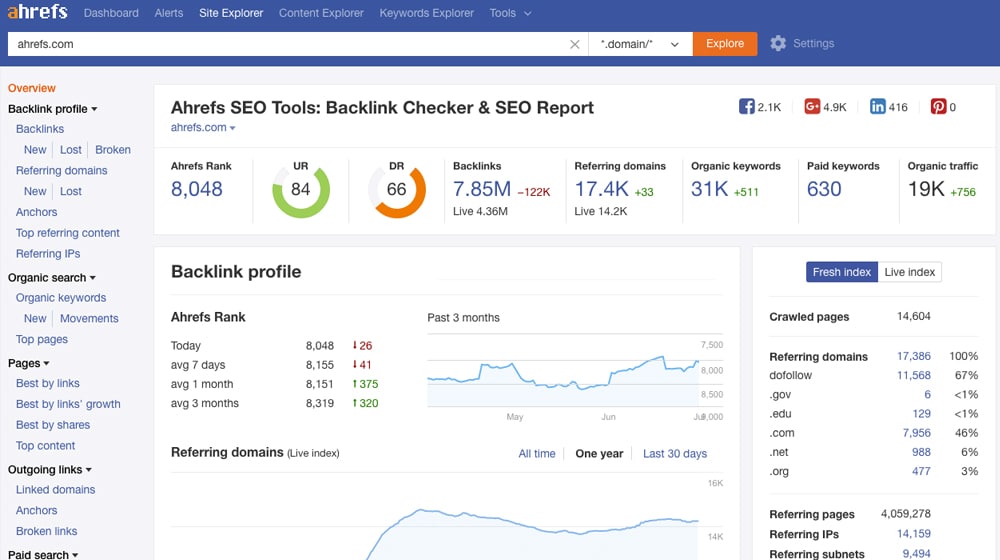
Task: Open Best by shares link
Action: coord(53,425)
